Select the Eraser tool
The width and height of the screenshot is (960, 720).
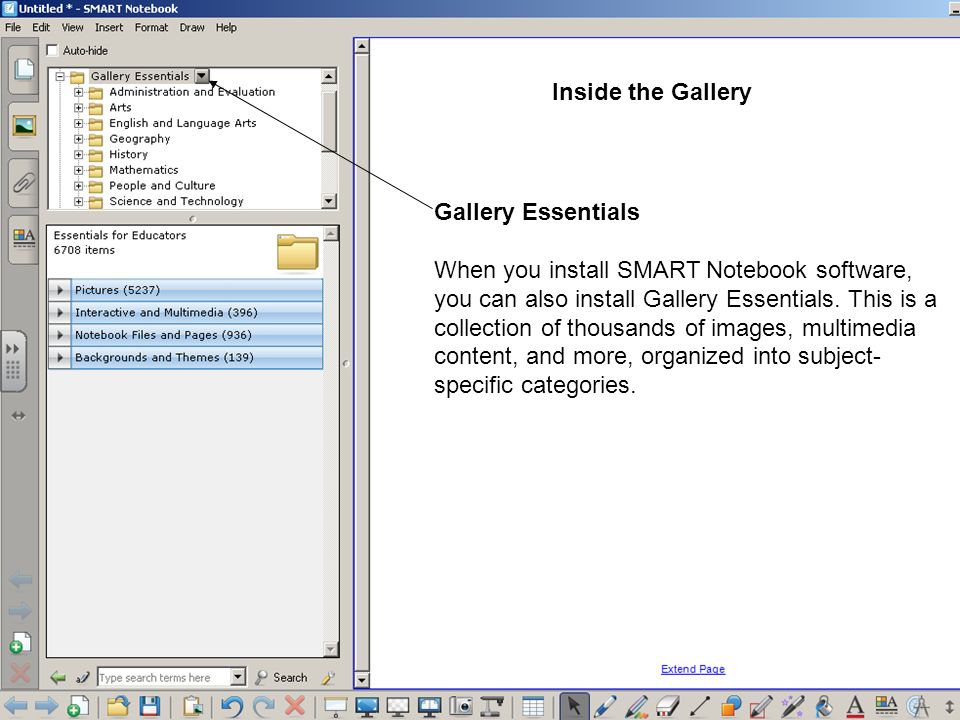coord(668,707)
